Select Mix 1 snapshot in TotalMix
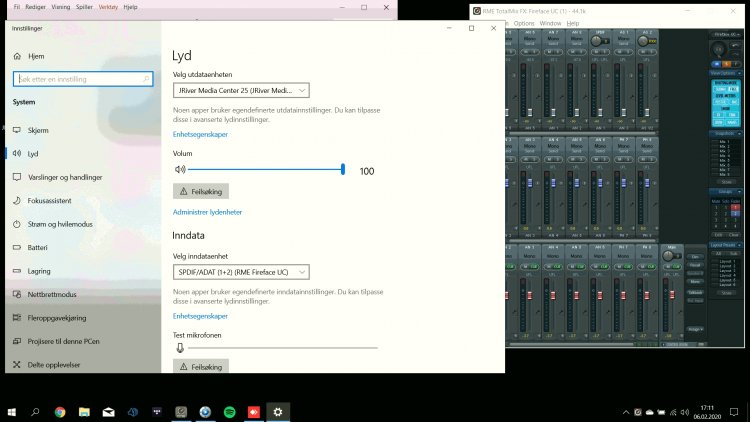Viewport: 750px width, 422px height. [725, 142]
